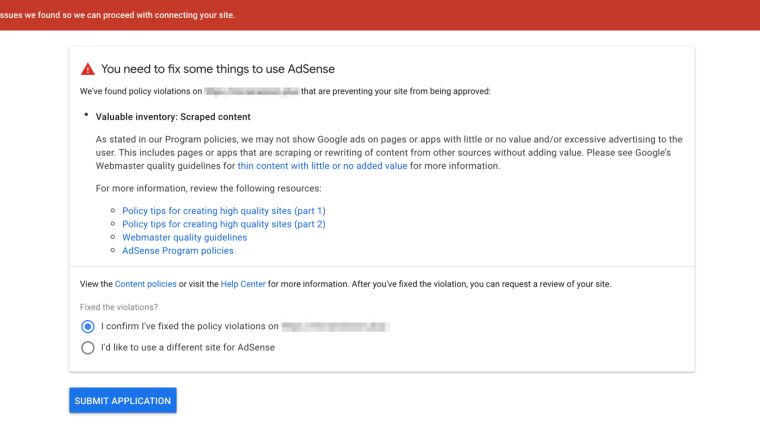Open 'thin content with little or no added value' link
The width and height of the screenshot is (760, 430).
tap(322, 166)
